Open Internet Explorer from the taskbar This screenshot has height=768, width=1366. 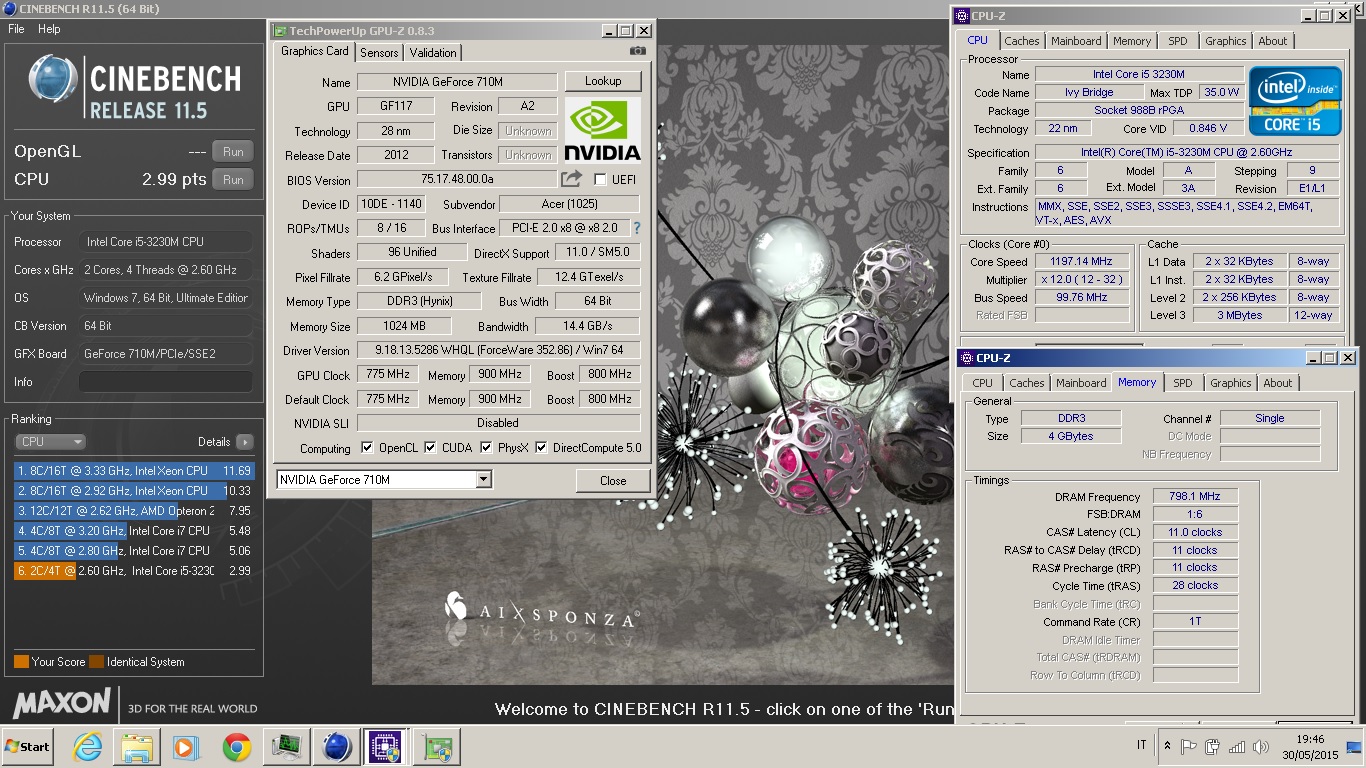tap(88, 747)
